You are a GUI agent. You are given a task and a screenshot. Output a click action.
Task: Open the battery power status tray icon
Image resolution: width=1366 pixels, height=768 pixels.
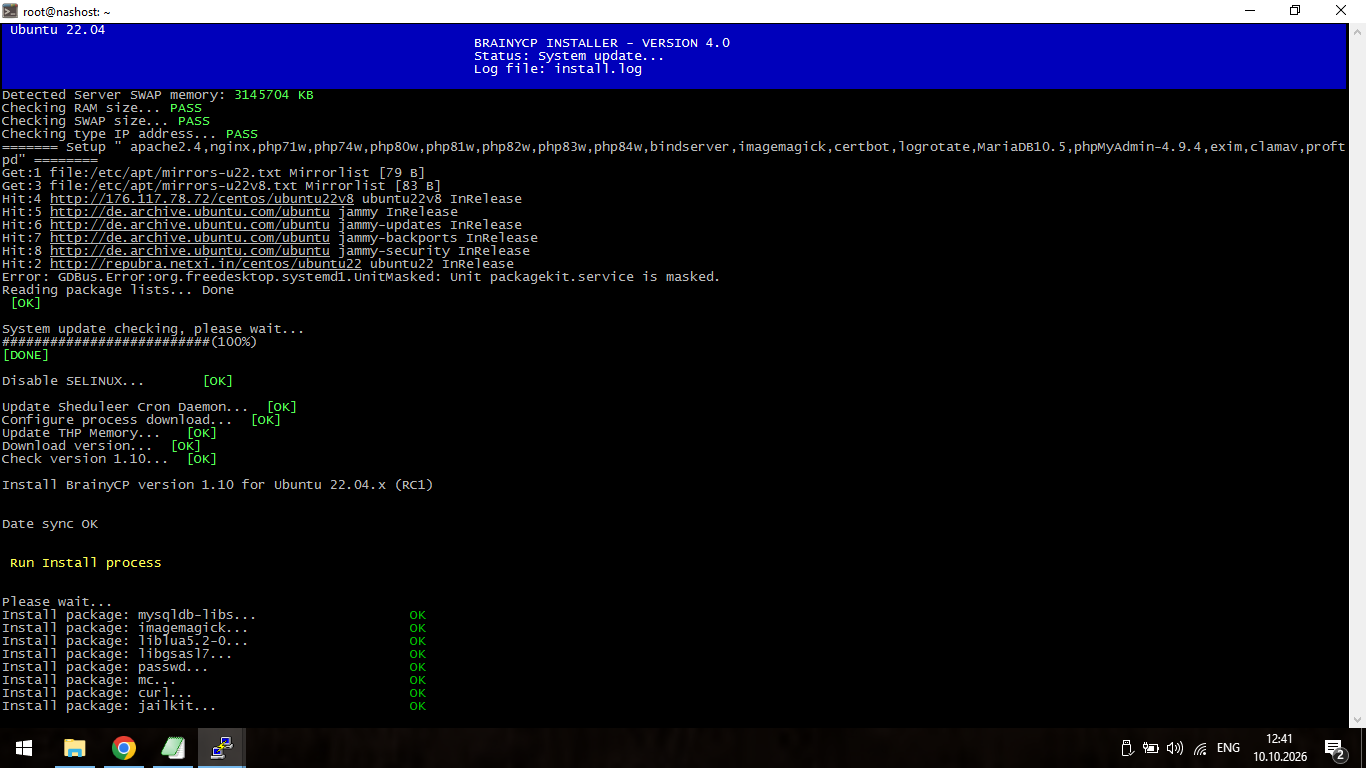click(x=1151, y=748)
